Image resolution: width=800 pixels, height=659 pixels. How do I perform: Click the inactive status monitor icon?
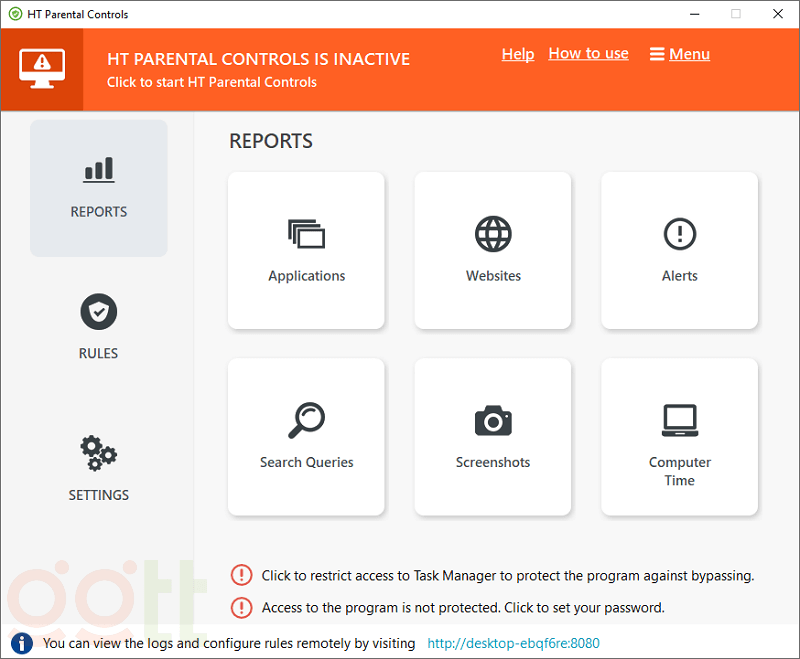(42, 69)
